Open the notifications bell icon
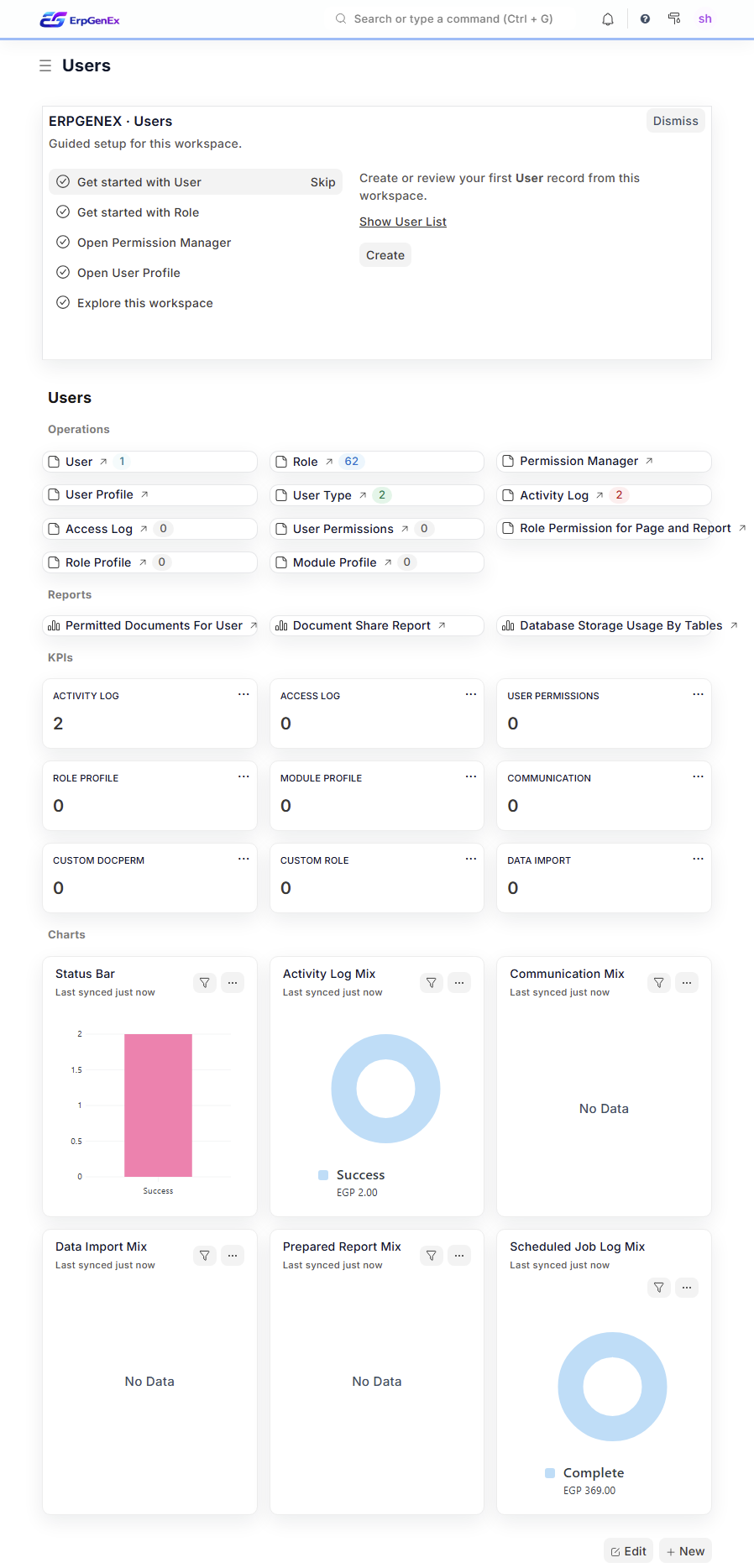The image size is (754, 1568). (x=608, y=19)
